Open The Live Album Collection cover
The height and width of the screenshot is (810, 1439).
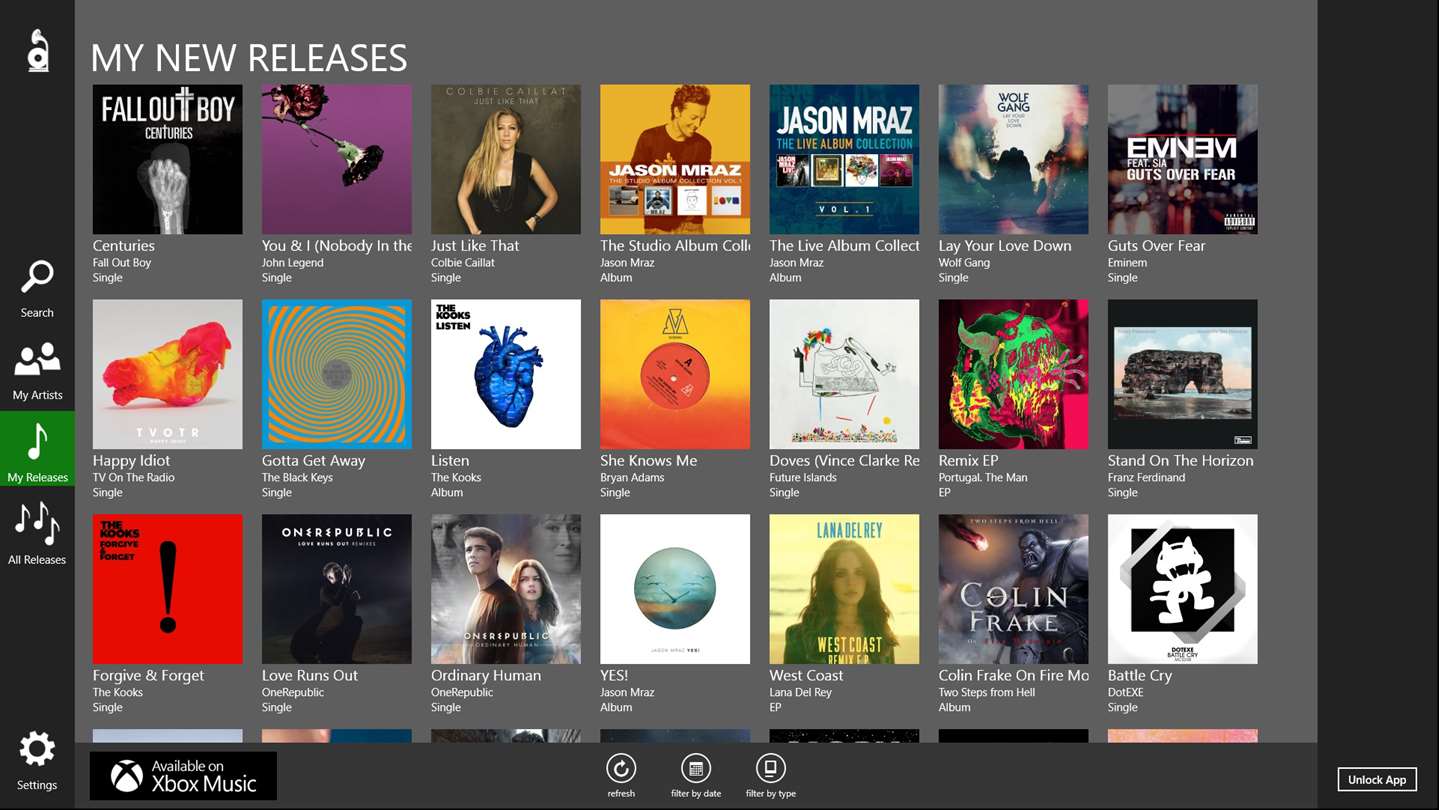click(844, 159)
